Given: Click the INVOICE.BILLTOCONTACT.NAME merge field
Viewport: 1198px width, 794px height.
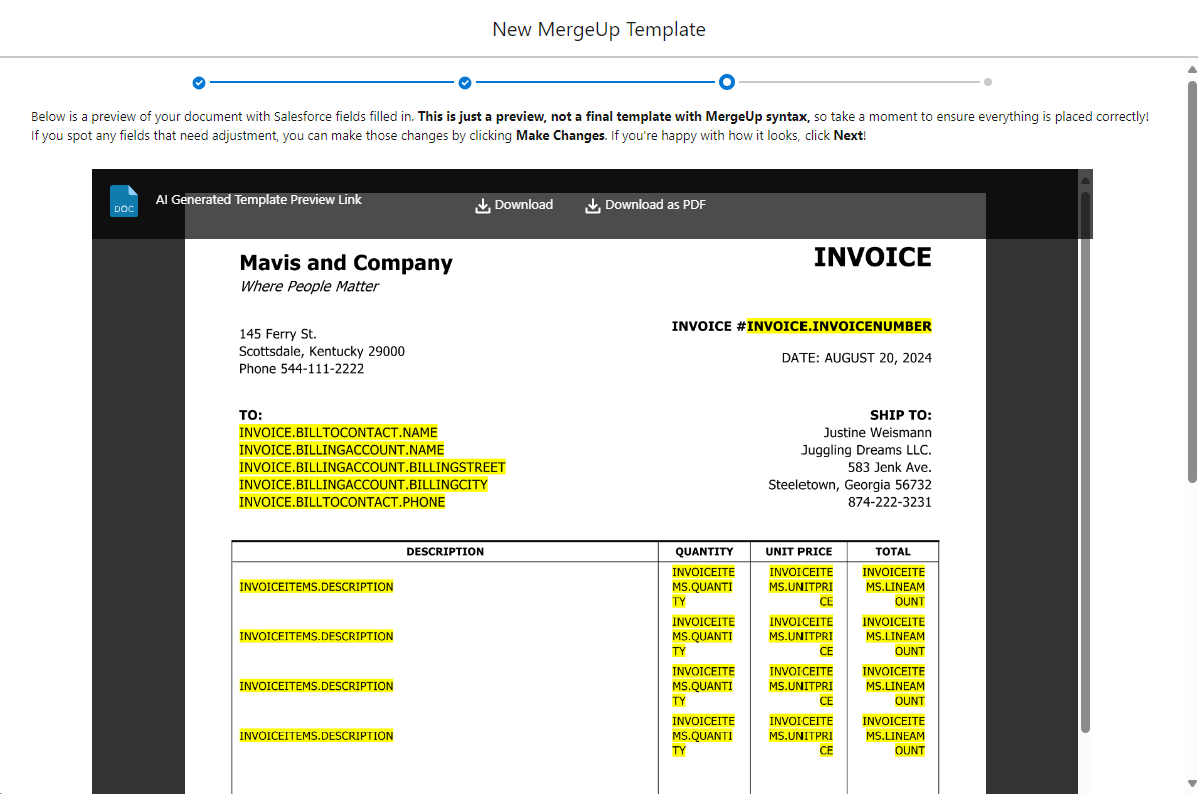Looking at the screenshot, I should point(338,433).
